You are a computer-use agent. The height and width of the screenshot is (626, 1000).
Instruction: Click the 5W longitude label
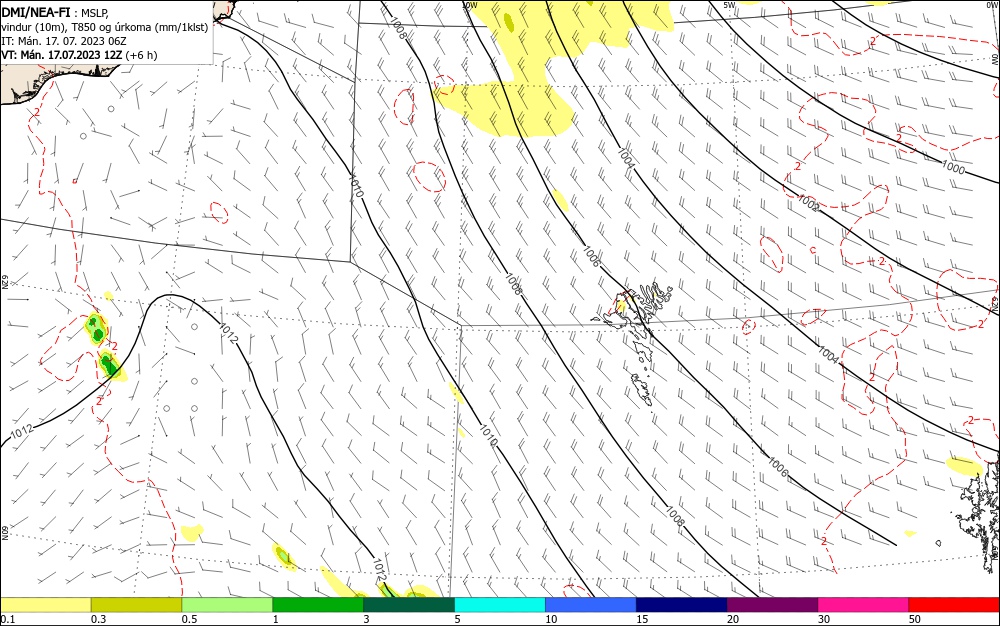click(730, 5)
